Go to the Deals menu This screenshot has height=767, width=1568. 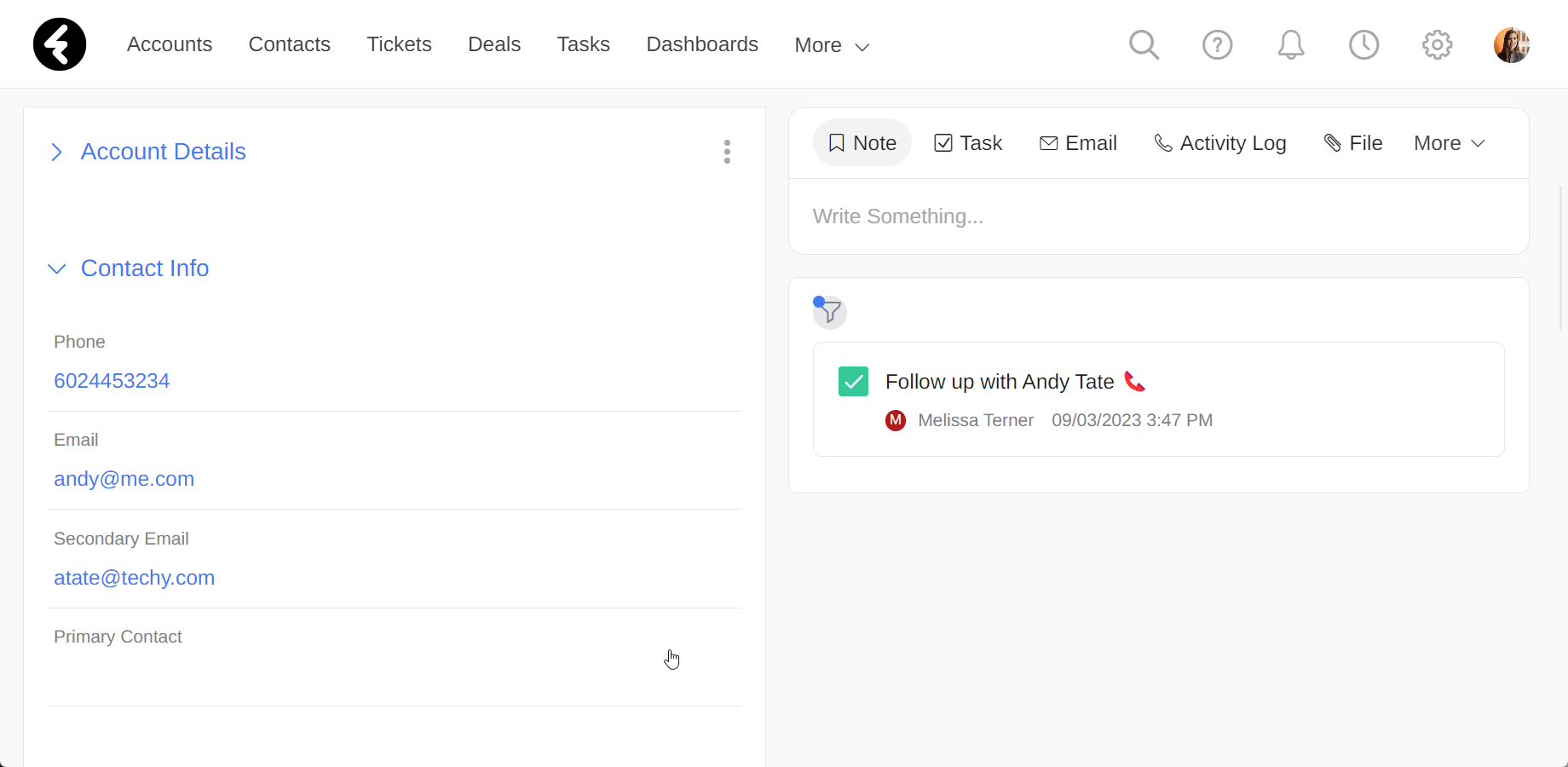[494, 44]
